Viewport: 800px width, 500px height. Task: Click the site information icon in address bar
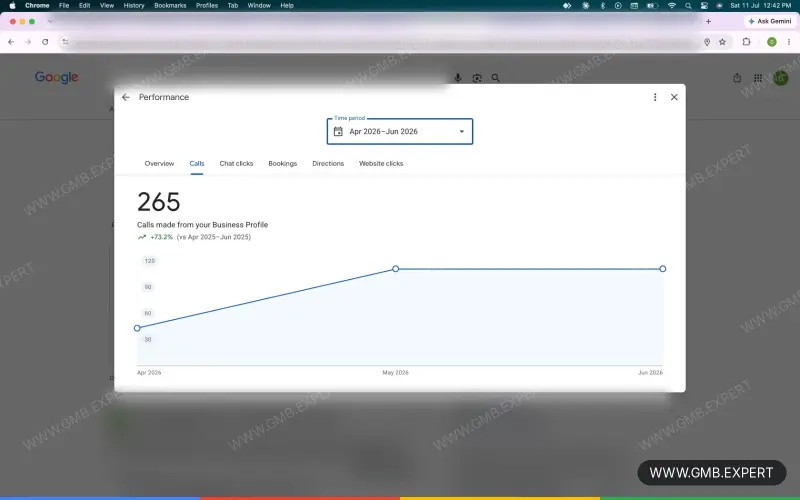click(x=65, y=42)
